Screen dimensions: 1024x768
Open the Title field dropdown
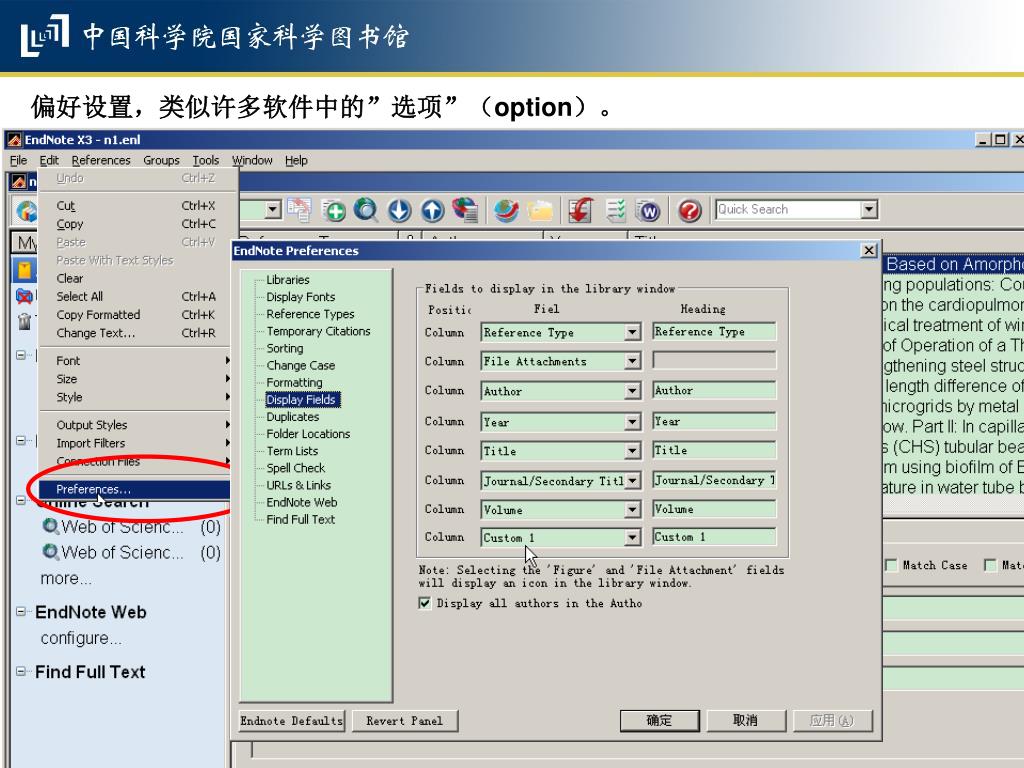[632, 451]
